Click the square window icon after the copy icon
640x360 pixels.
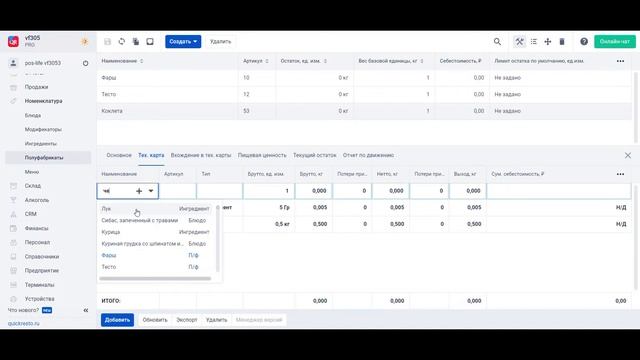[x=150, y=42]
